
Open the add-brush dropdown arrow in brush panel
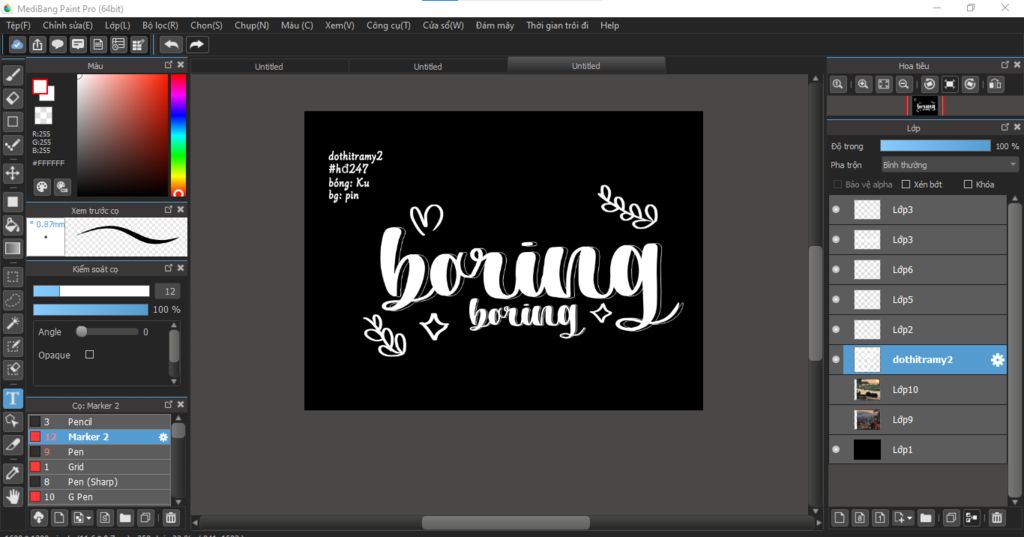tap(88, 519)
